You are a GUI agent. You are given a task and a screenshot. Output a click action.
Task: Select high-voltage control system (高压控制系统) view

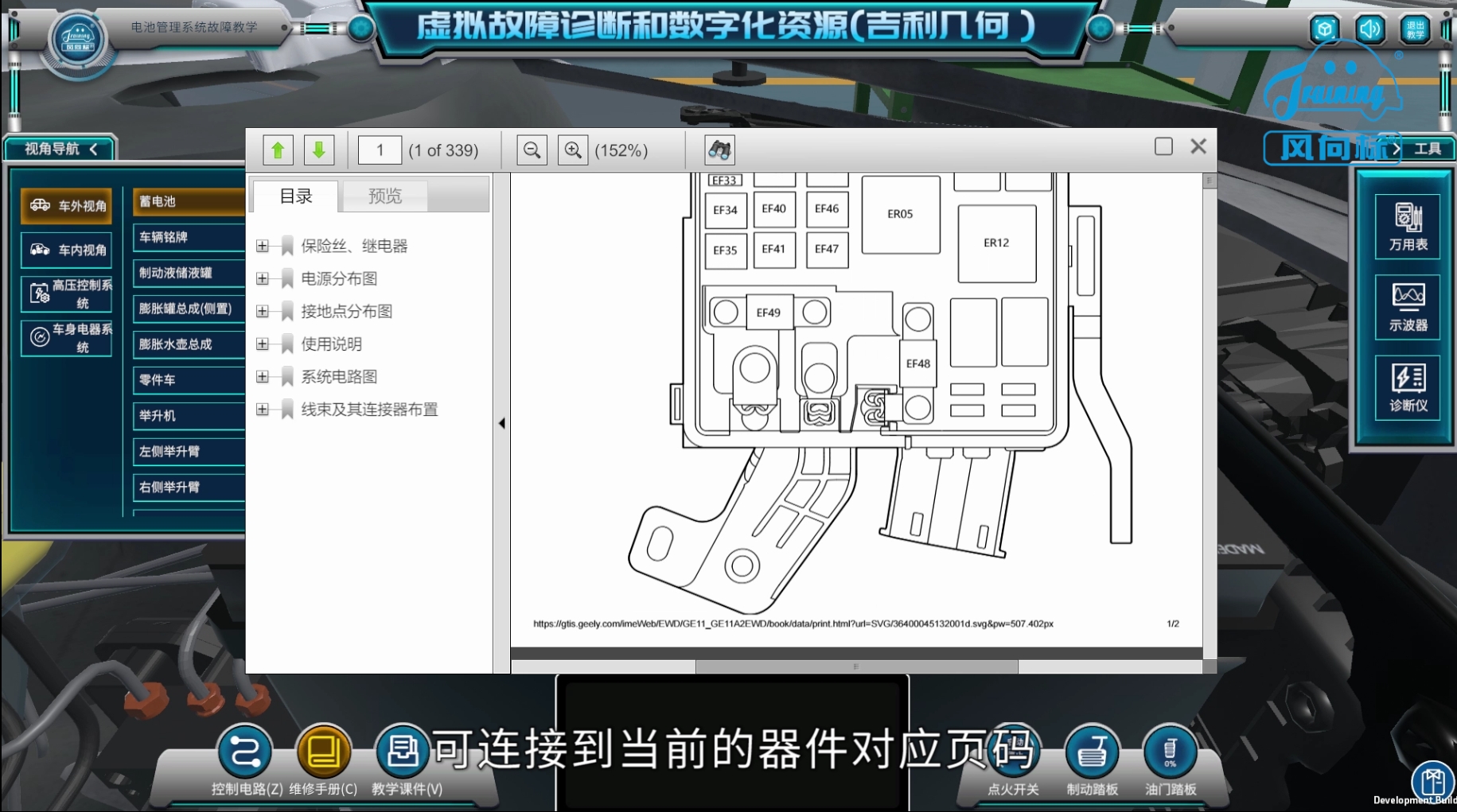click(x=67, y=294)
